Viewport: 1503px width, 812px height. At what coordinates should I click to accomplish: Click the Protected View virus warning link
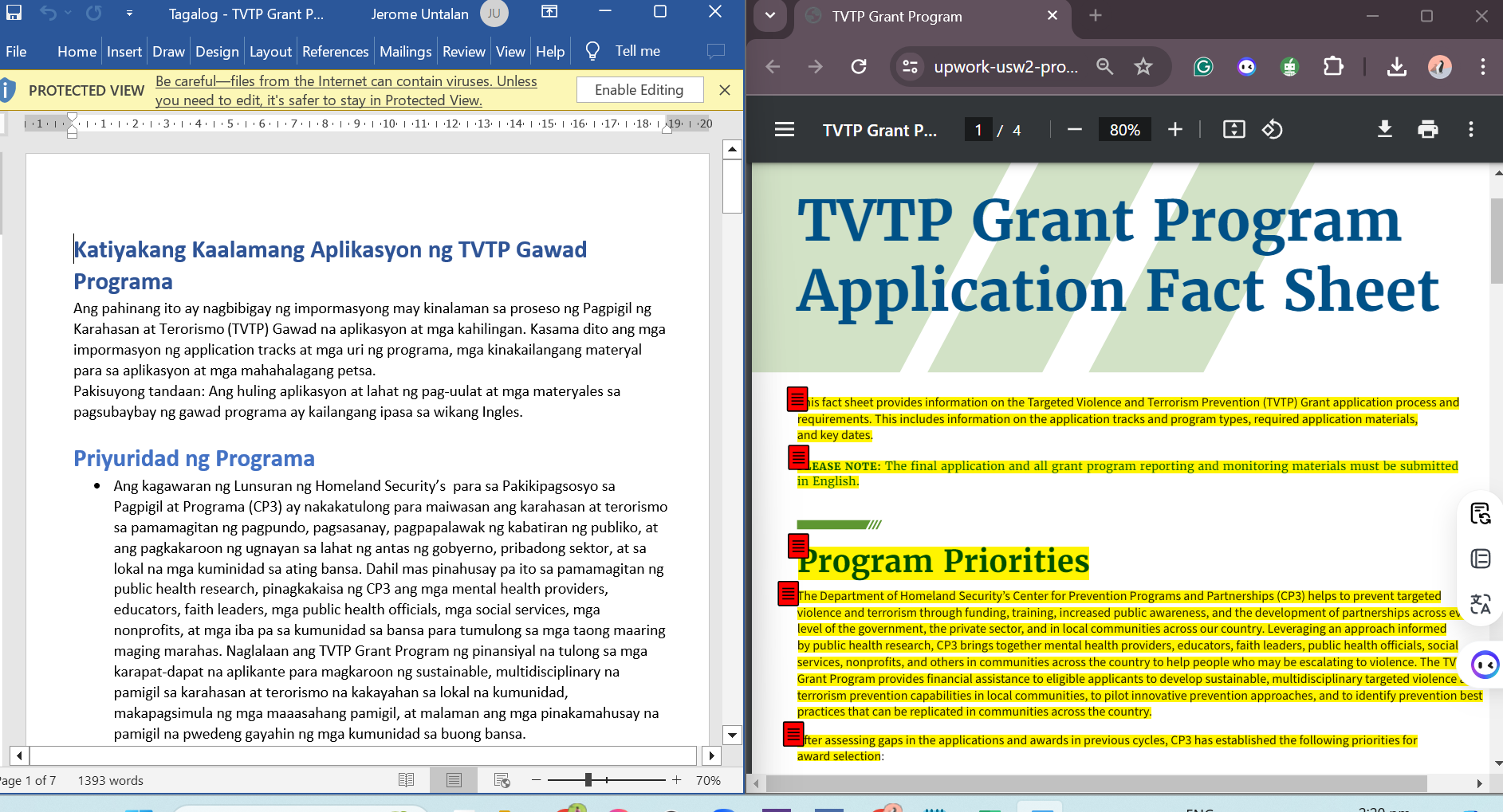(346, 91)
